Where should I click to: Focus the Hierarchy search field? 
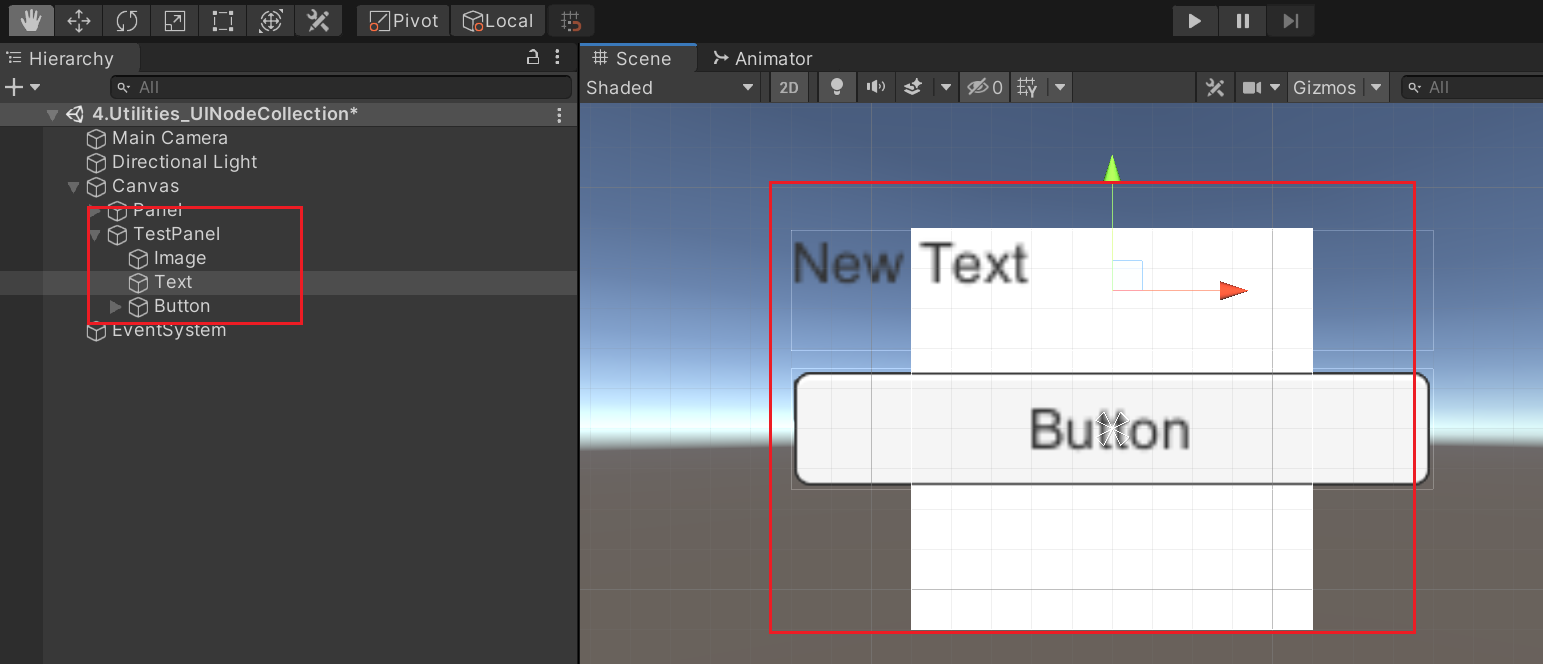click(x=340, y=87)
